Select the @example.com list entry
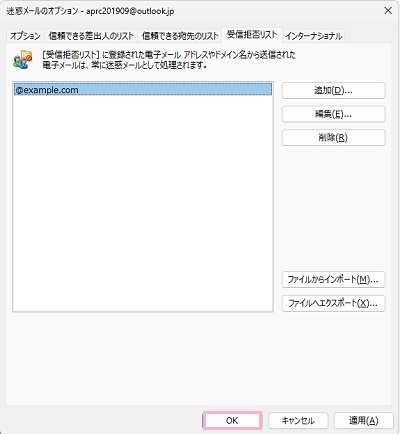This screenshot has width=400, height=434. point(143,90)
